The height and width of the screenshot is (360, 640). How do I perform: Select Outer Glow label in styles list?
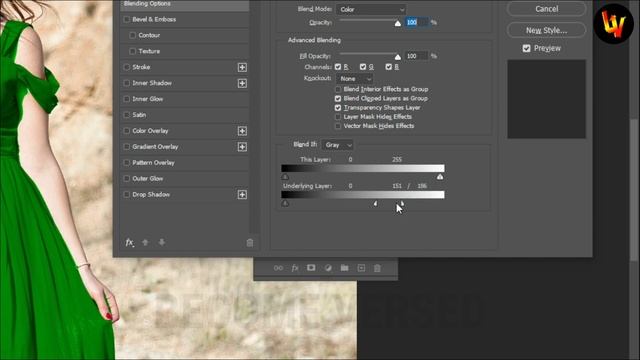click(x=148, y=178)
